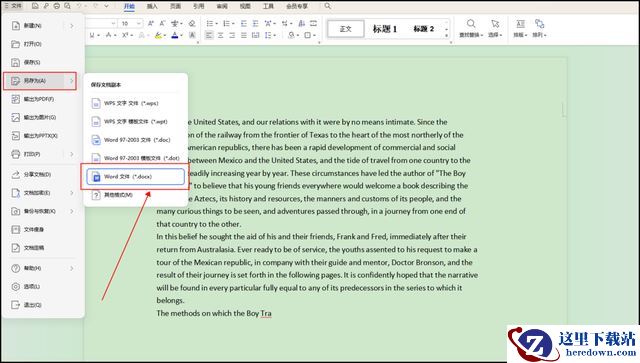The image size is (640, 363).
Task: Switch to the 视图 (View) ribbon tab
Action: point(245,6)
